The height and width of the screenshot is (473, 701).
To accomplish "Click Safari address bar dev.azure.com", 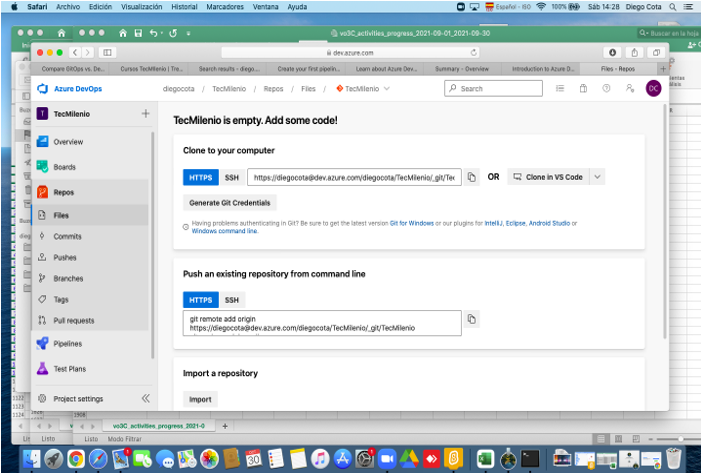I will (350, 53).
